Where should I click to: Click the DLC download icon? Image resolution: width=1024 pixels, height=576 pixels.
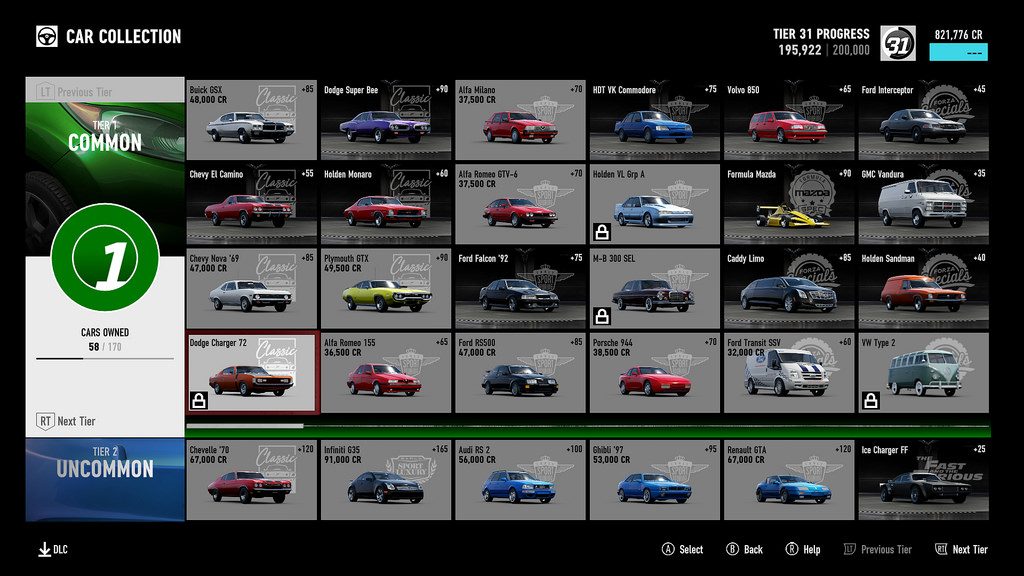tap(44, 549)
